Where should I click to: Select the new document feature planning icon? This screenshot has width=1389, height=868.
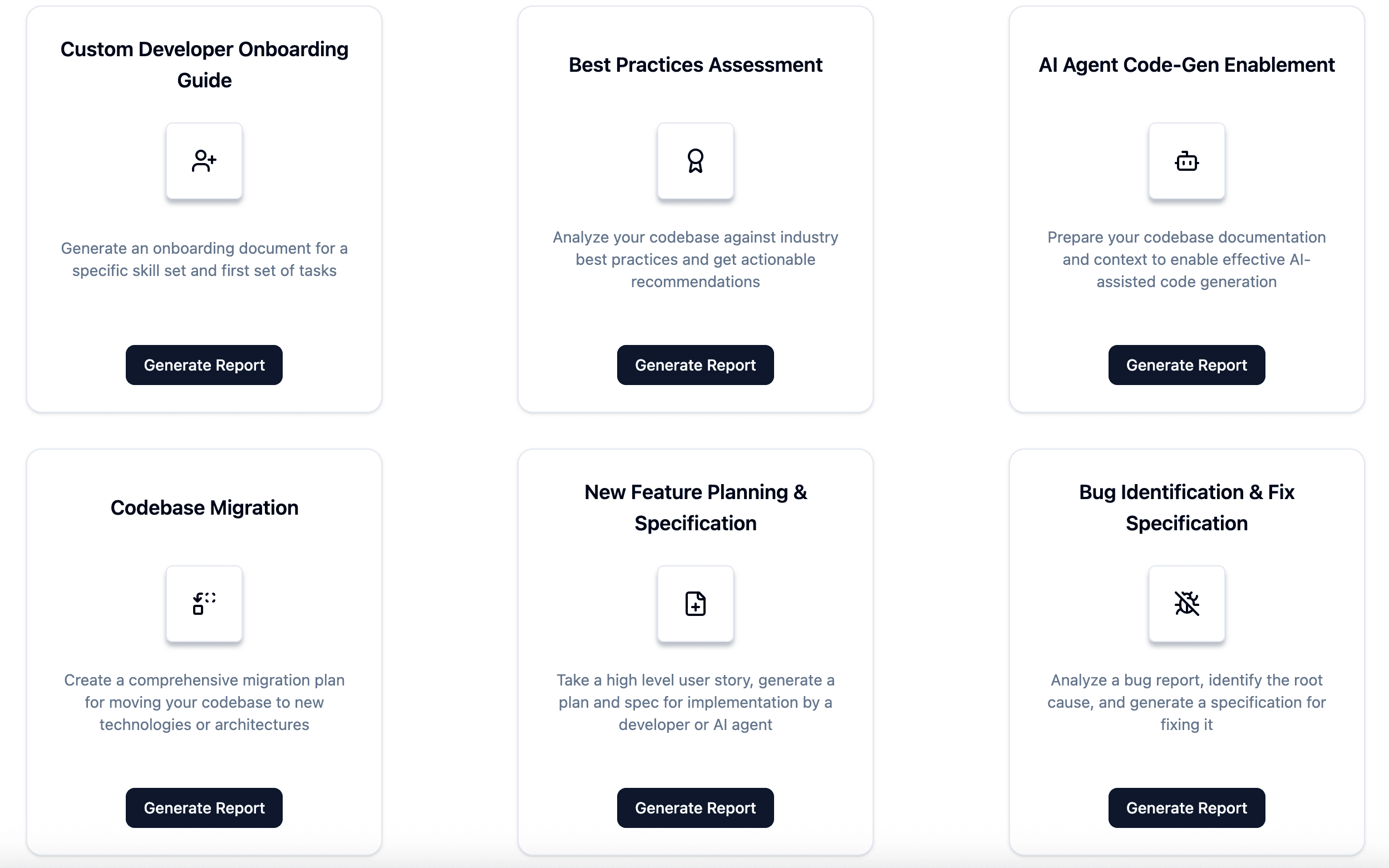[x=695, y=604]
